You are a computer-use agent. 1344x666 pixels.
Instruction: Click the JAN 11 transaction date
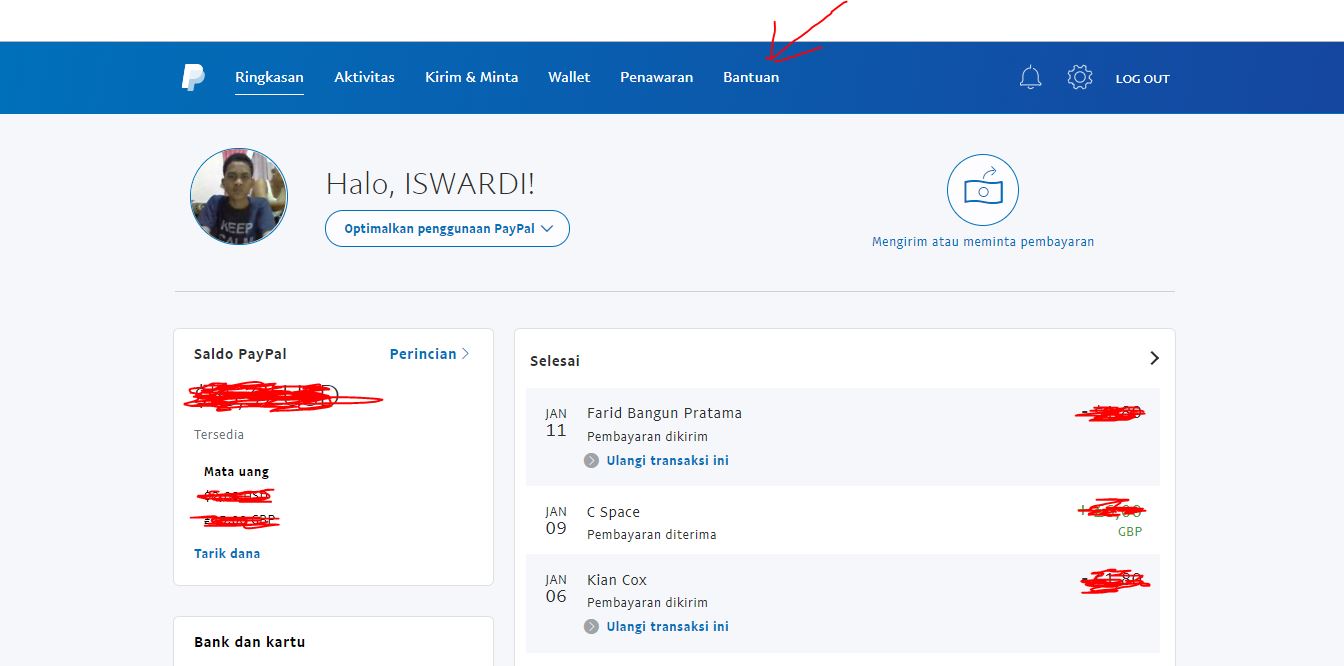[556, 424]
